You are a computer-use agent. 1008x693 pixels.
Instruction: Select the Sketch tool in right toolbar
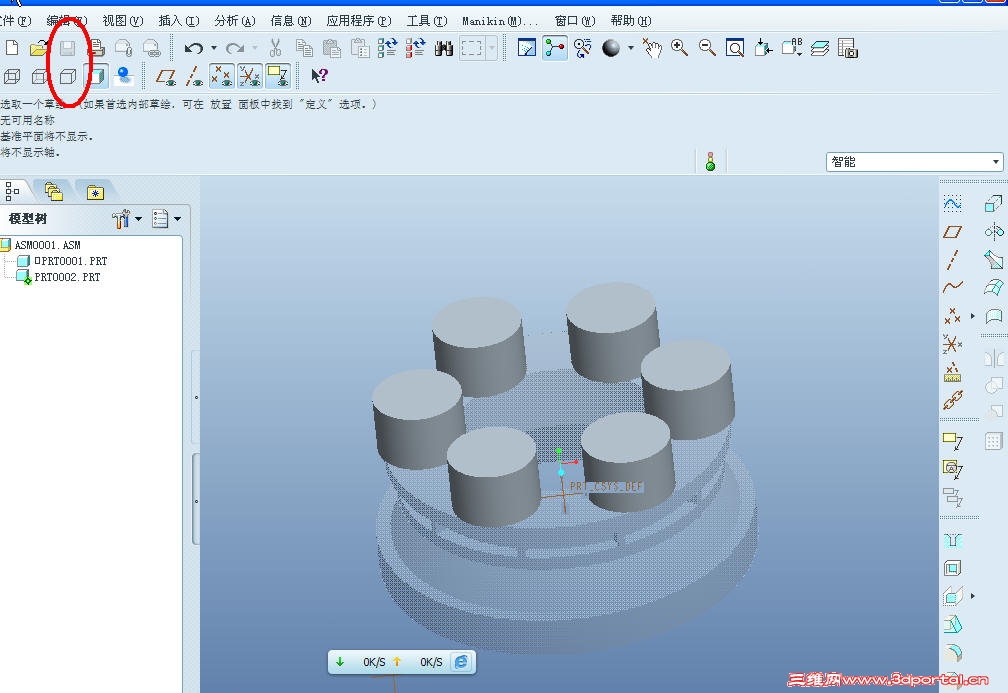952,204
